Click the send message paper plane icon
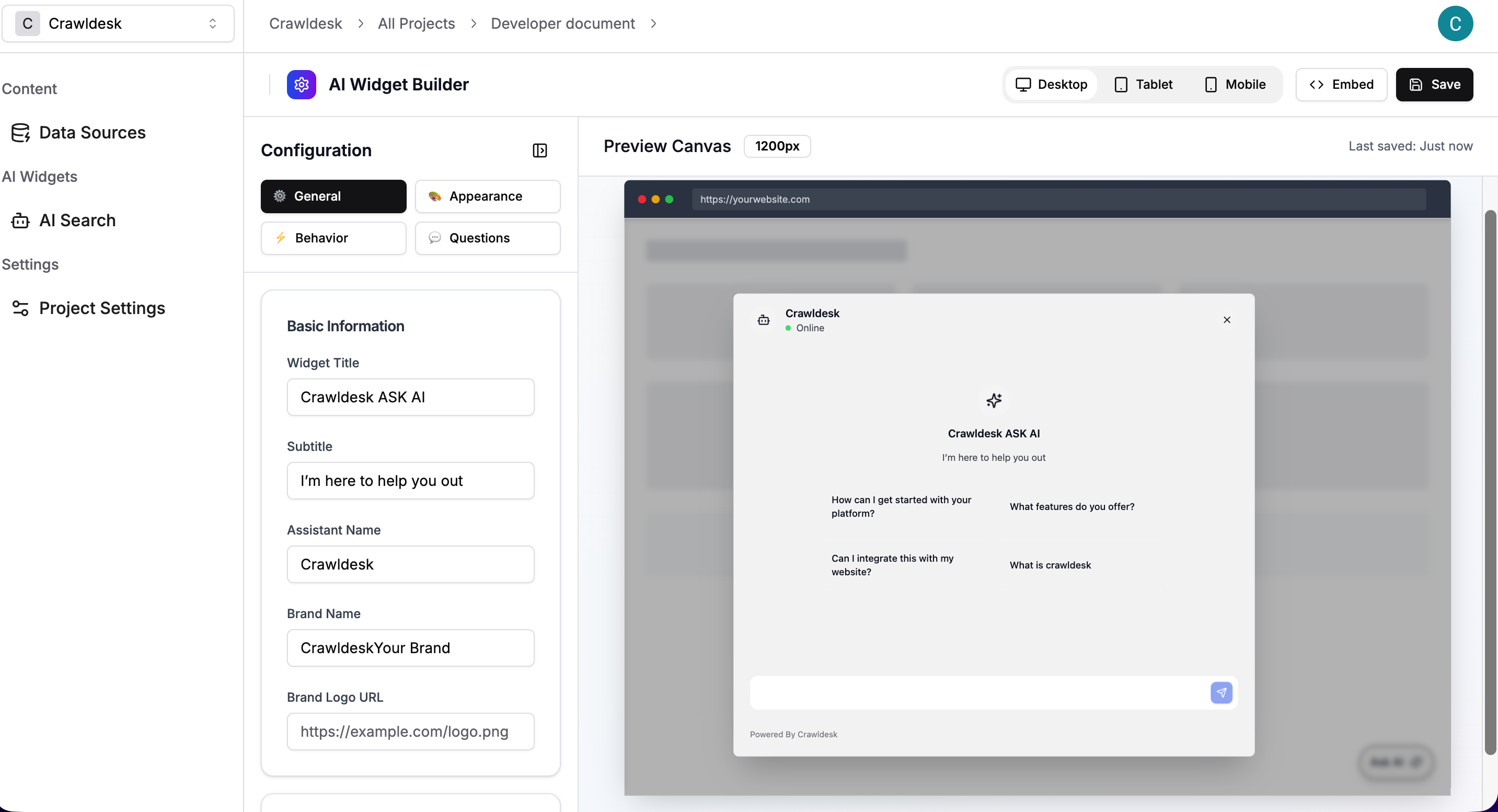This screenshot has height=812, width=1498. (x=1221, y=692)
